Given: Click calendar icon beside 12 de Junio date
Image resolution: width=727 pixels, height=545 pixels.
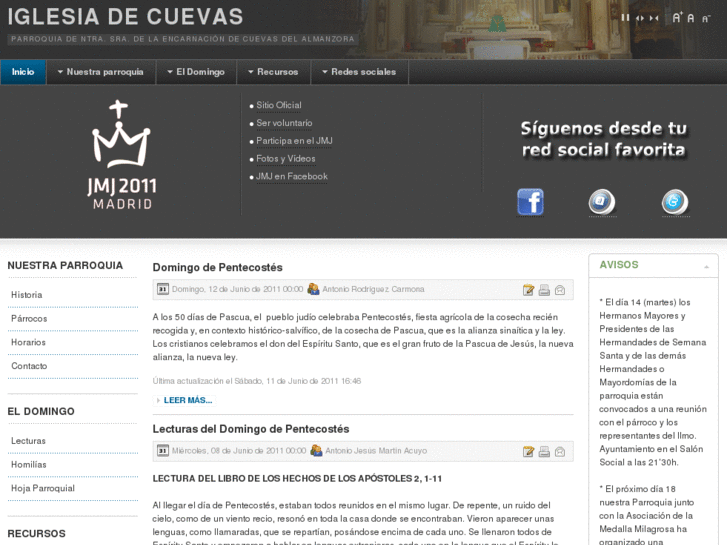Looking at the screenshot, I should (163, 289).
